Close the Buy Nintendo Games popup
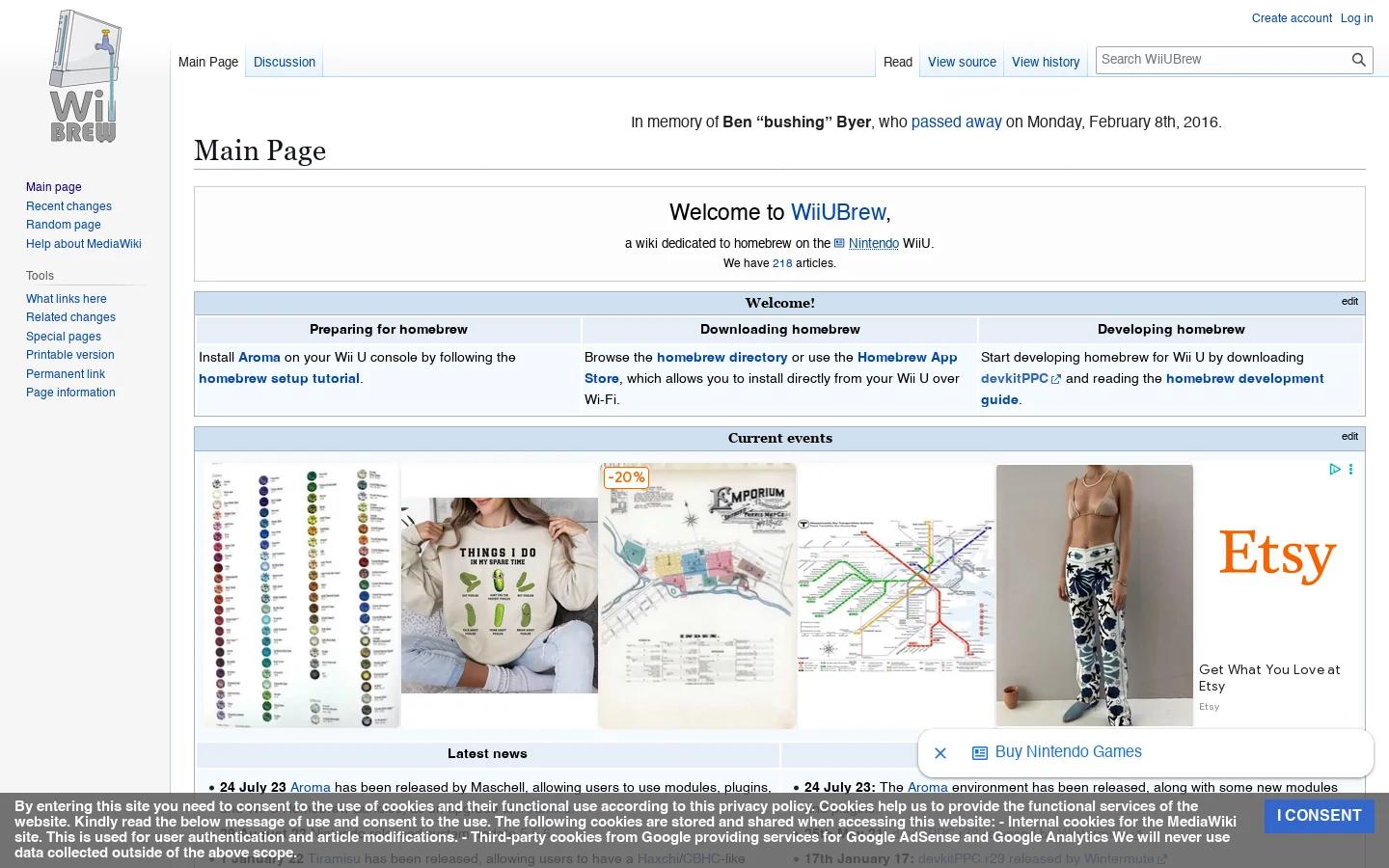 (940, 753)
